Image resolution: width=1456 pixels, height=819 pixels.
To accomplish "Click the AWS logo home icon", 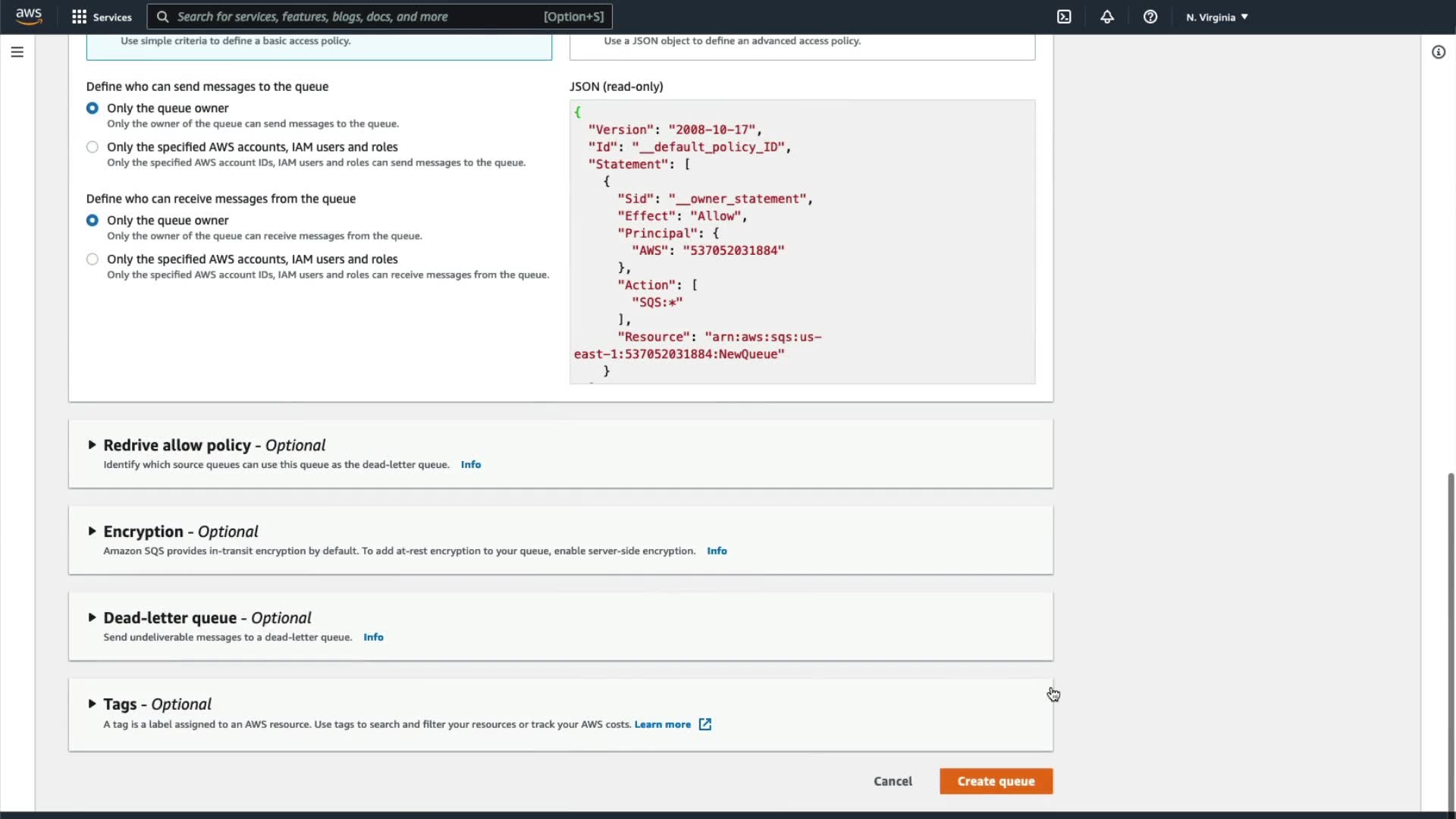I will click(x=29, y=16).
